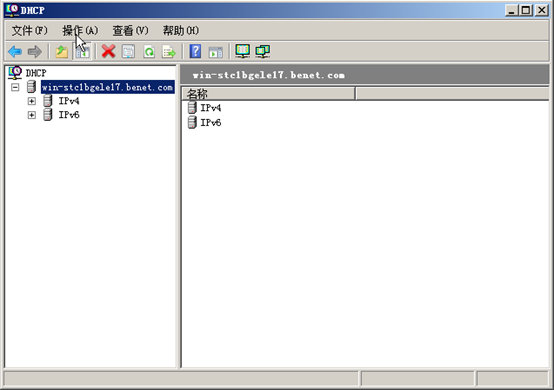Open Help with the blue question mark icon

point(195,52)
